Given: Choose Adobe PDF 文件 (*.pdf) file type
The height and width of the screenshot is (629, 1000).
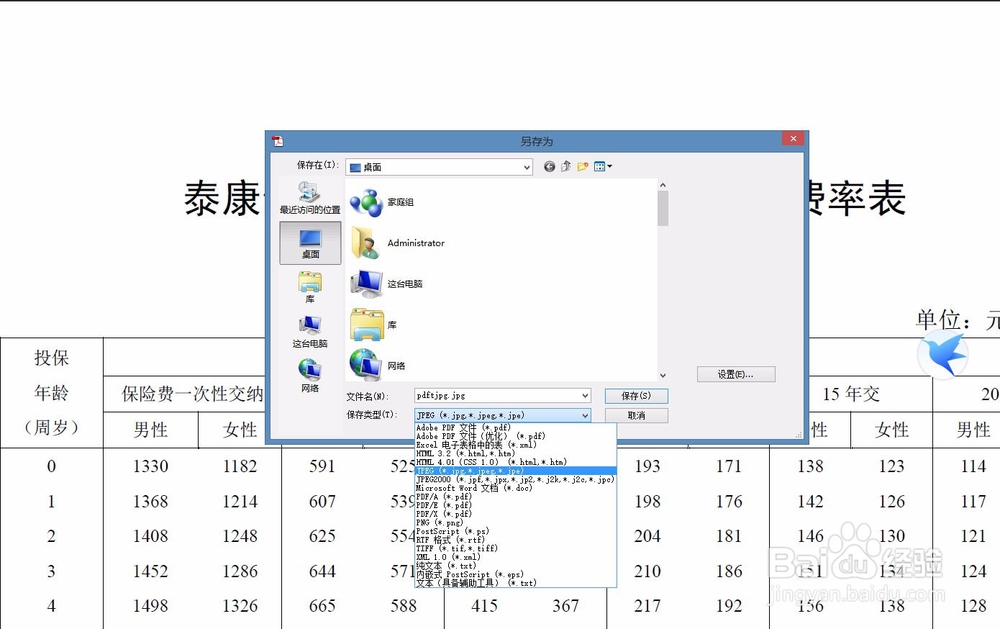Looking at the screenshot, I should tap(515, 427).
